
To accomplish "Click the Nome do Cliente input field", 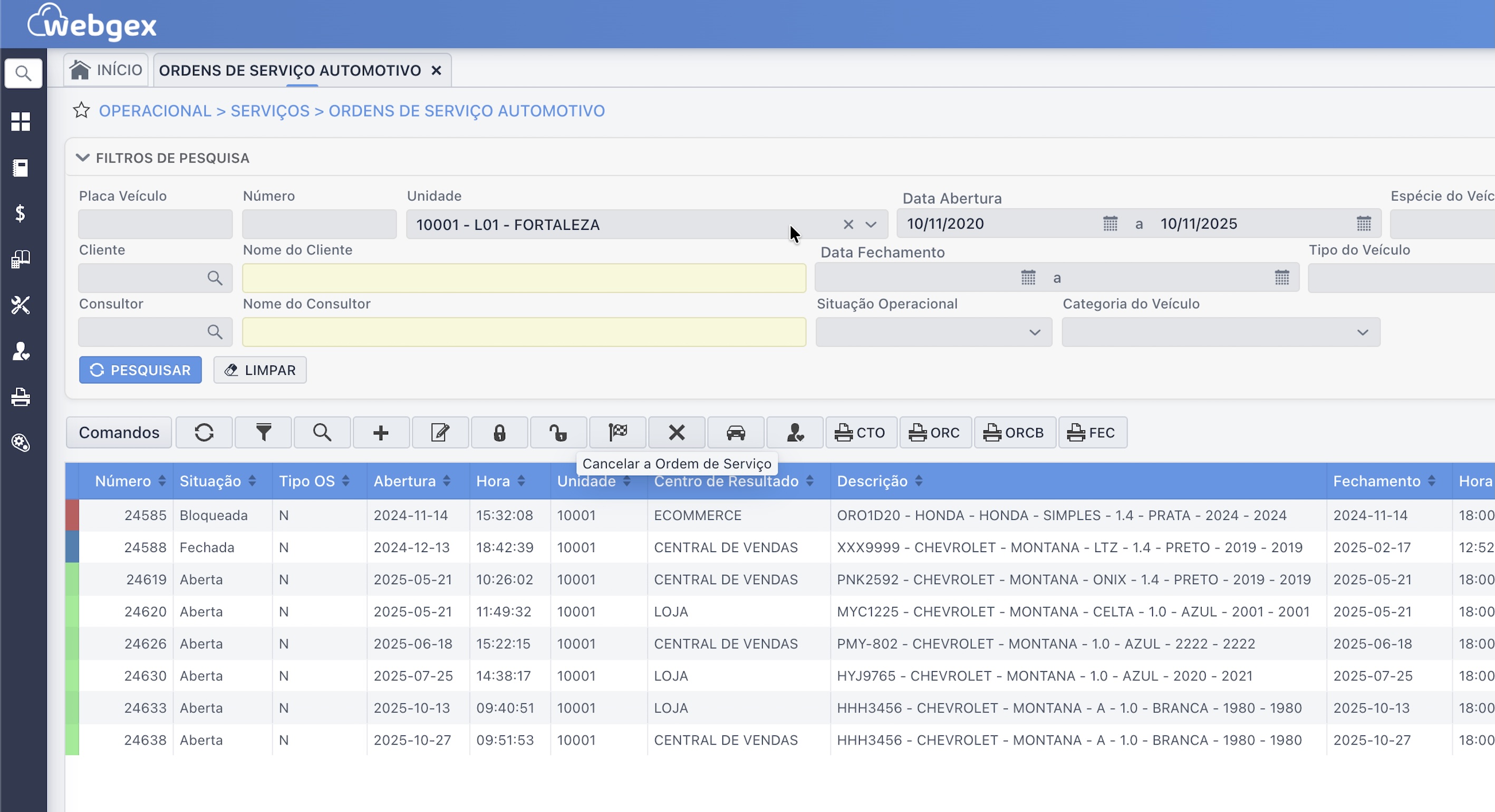I will click(524, 278).
